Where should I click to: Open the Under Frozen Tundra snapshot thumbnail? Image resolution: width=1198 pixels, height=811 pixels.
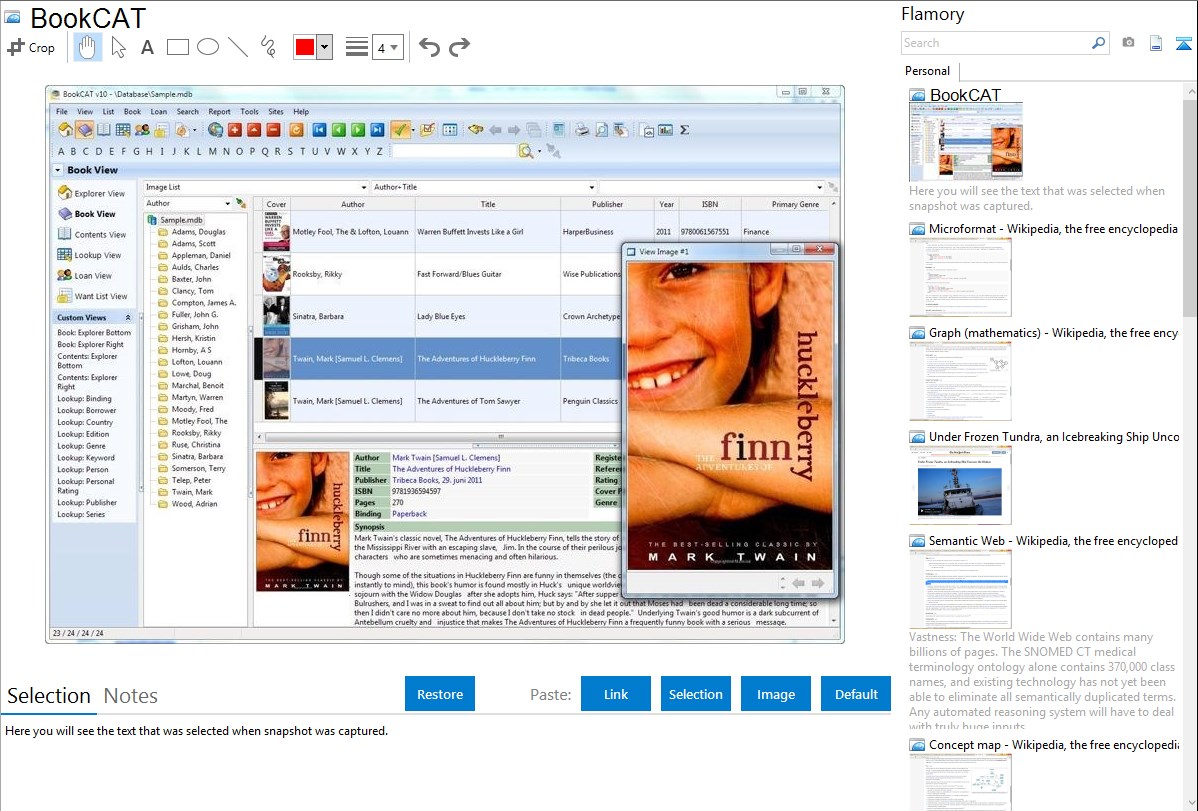(960, 485)
